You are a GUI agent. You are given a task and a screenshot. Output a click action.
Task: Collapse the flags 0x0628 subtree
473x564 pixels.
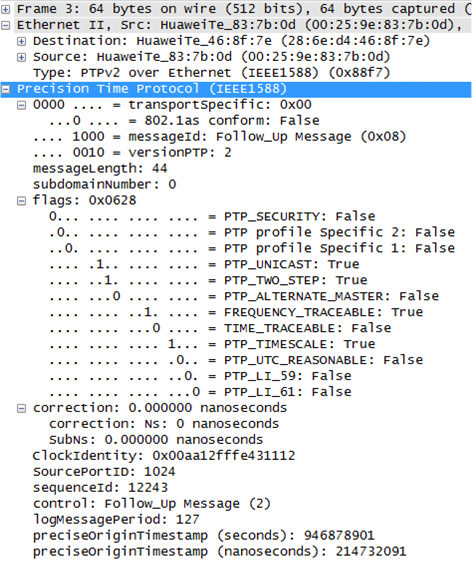(22, 201)
